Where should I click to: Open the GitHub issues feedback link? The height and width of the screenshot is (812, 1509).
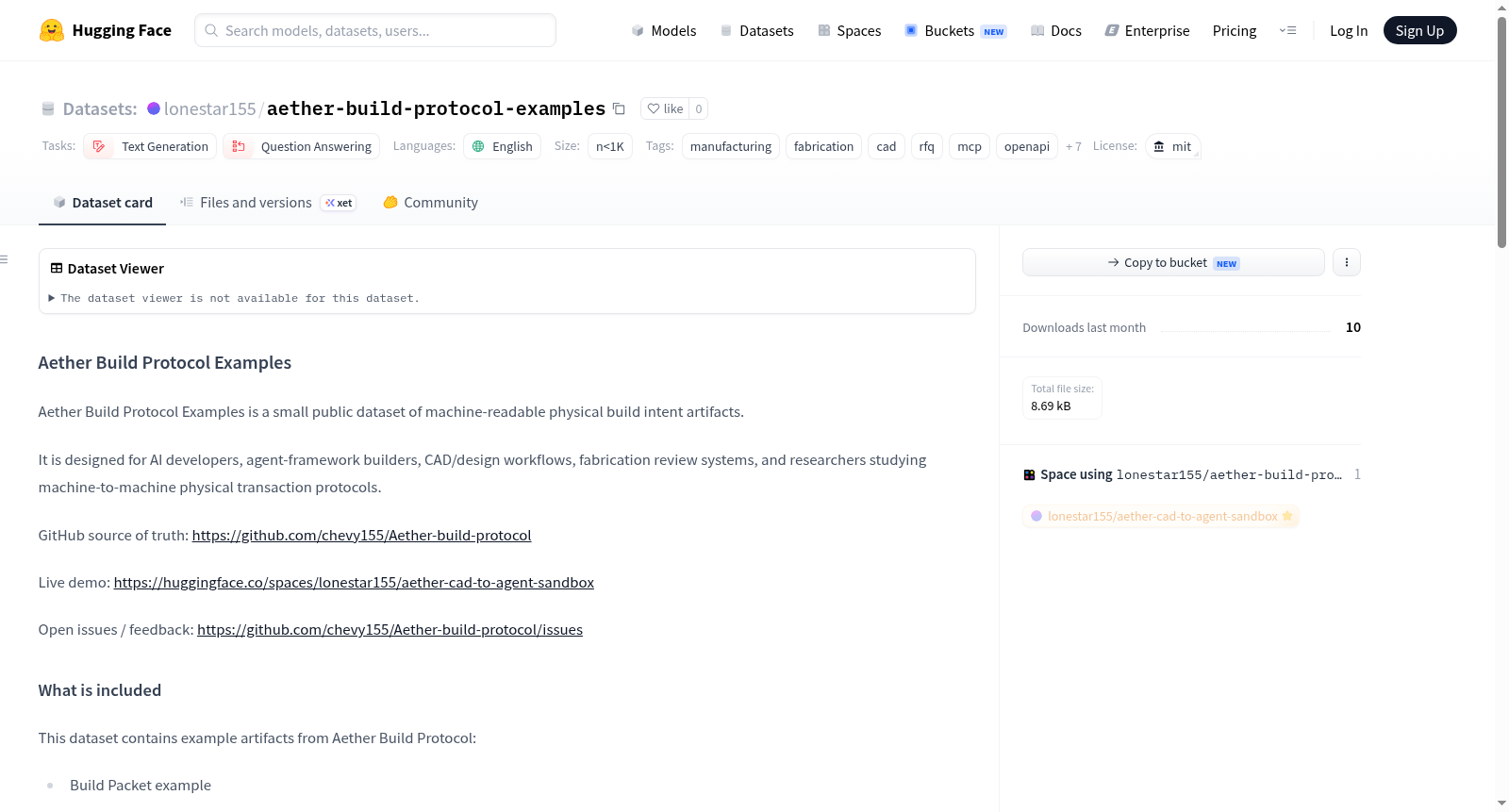(390, 630)
